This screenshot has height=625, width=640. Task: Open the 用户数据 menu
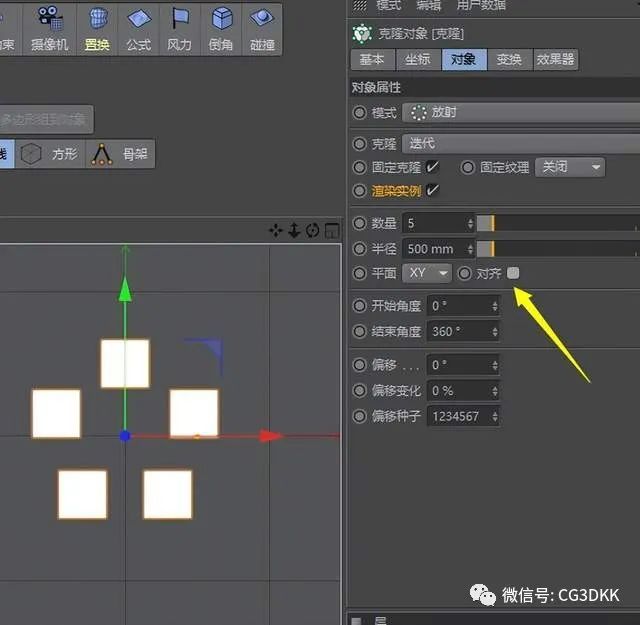481,4
